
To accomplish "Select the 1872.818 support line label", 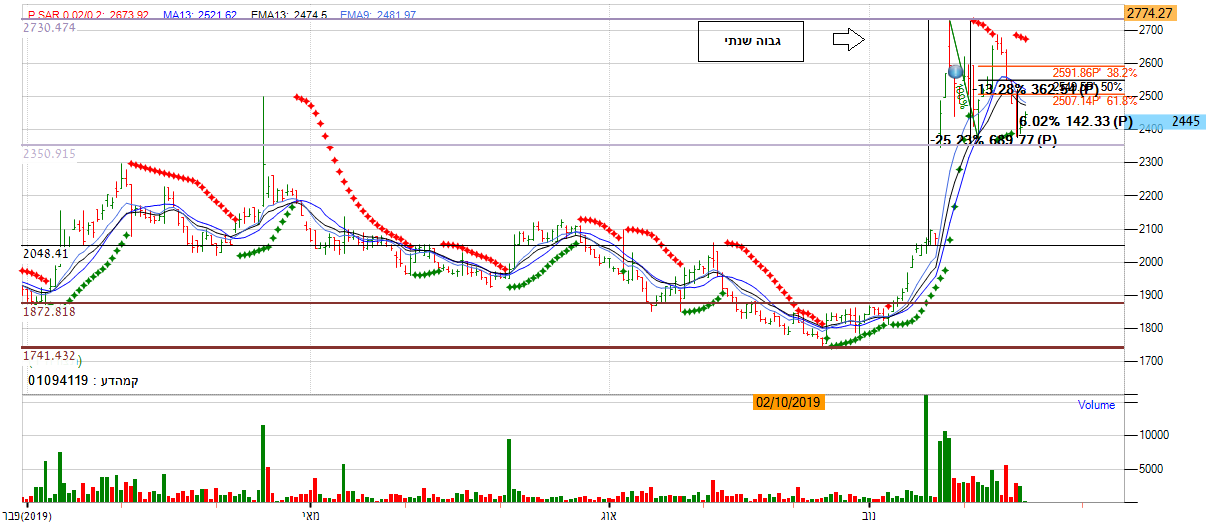I will click(47, 311).
